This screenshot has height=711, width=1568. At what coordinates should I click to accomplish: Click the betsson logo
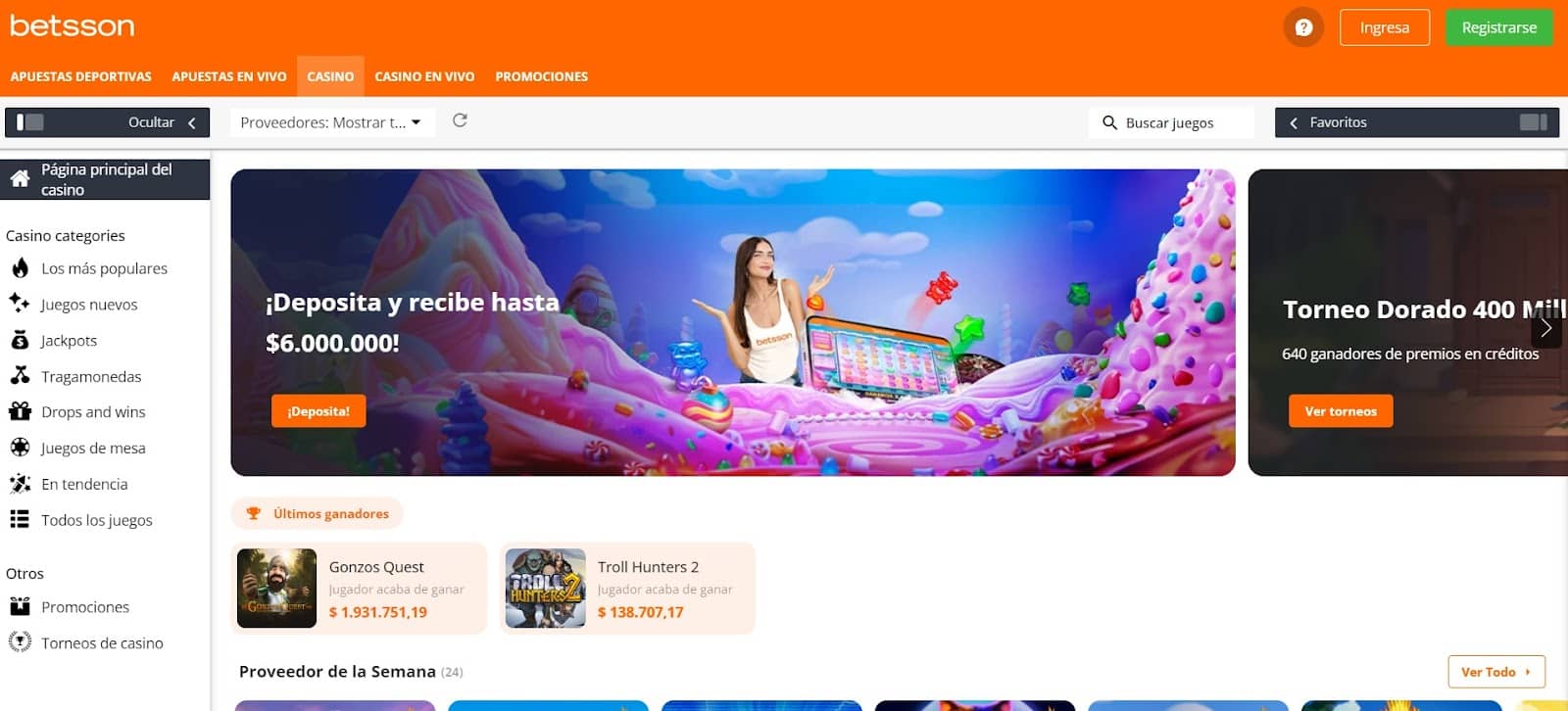coord(72,25)
